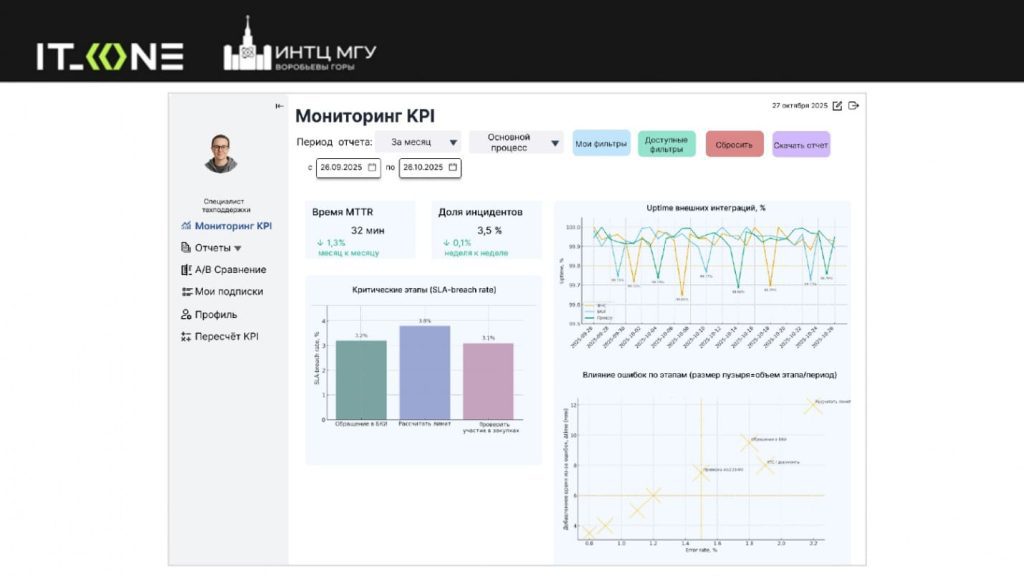Expand the Отчеты submenu arrow
Viewport: 1024px width, 576px height.
(238, 248)
